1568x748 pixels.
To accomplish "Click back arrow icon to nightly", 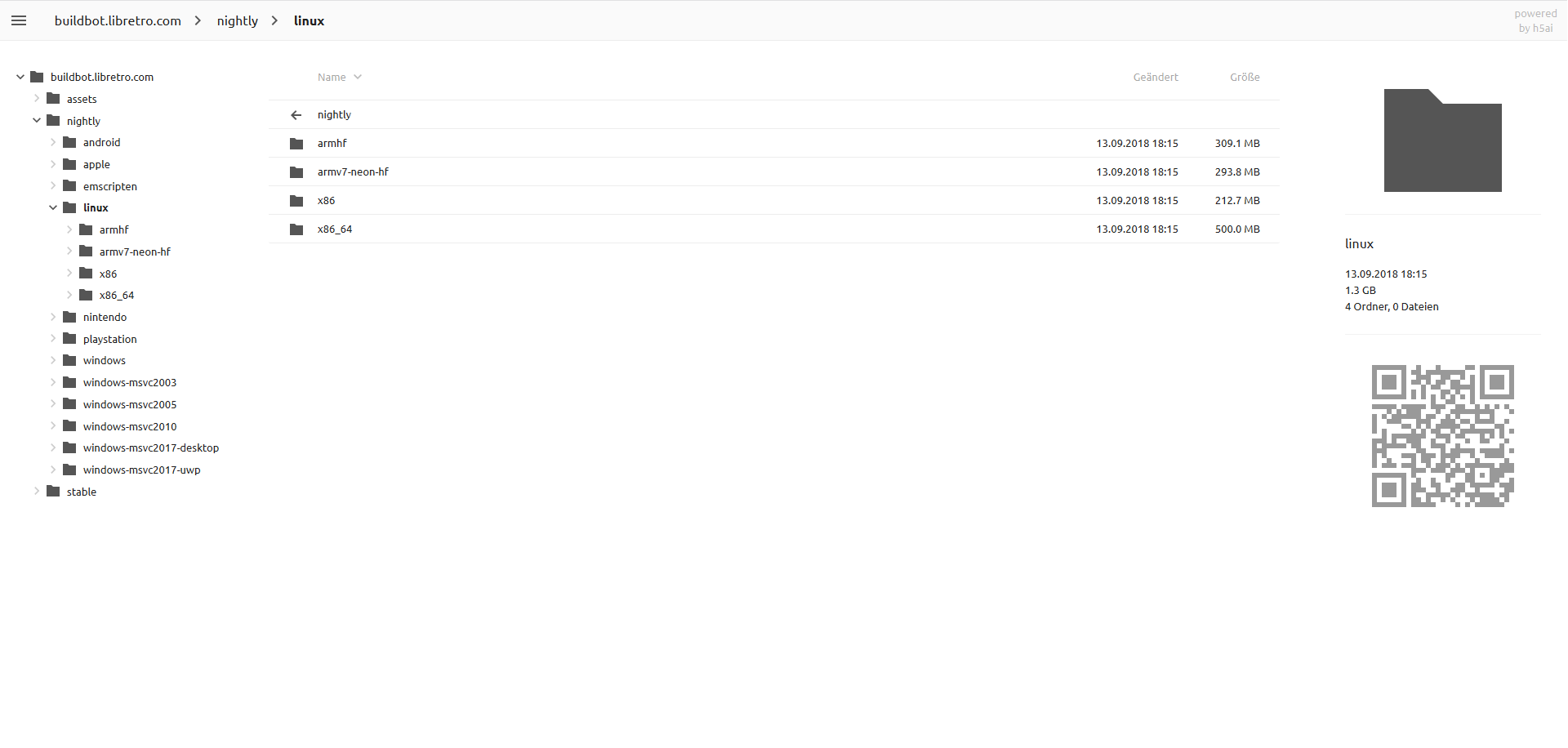I will click(296, 115).
